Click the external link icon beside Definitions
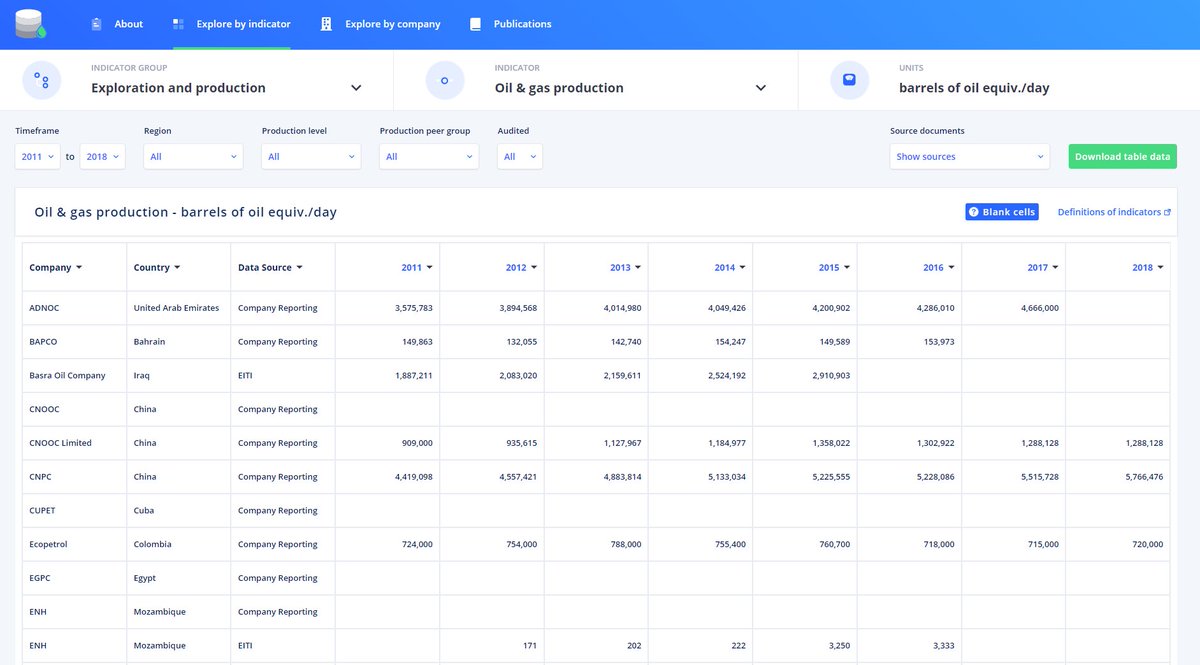 pyautogui.click(x=1167, y=212)
